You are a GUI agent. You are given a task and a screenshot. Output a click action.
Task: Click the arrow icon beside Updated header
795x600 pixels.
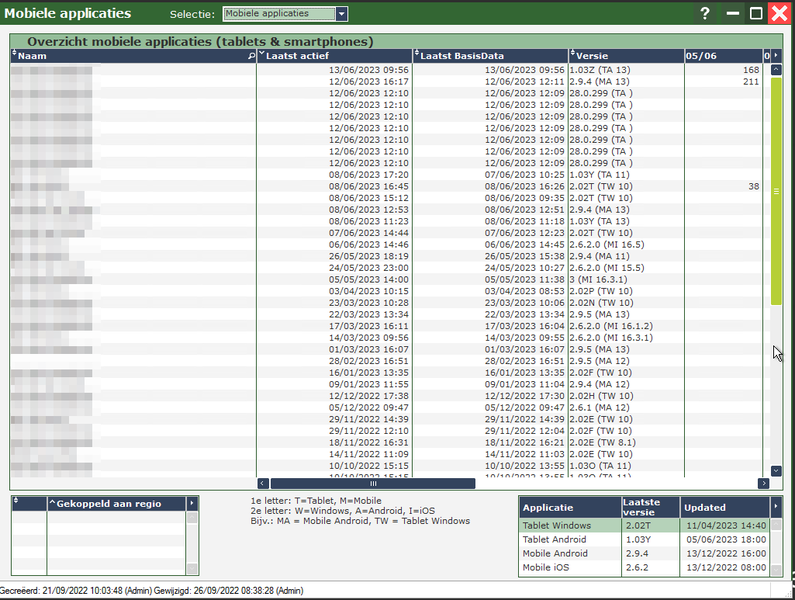(x=776, y=507)
